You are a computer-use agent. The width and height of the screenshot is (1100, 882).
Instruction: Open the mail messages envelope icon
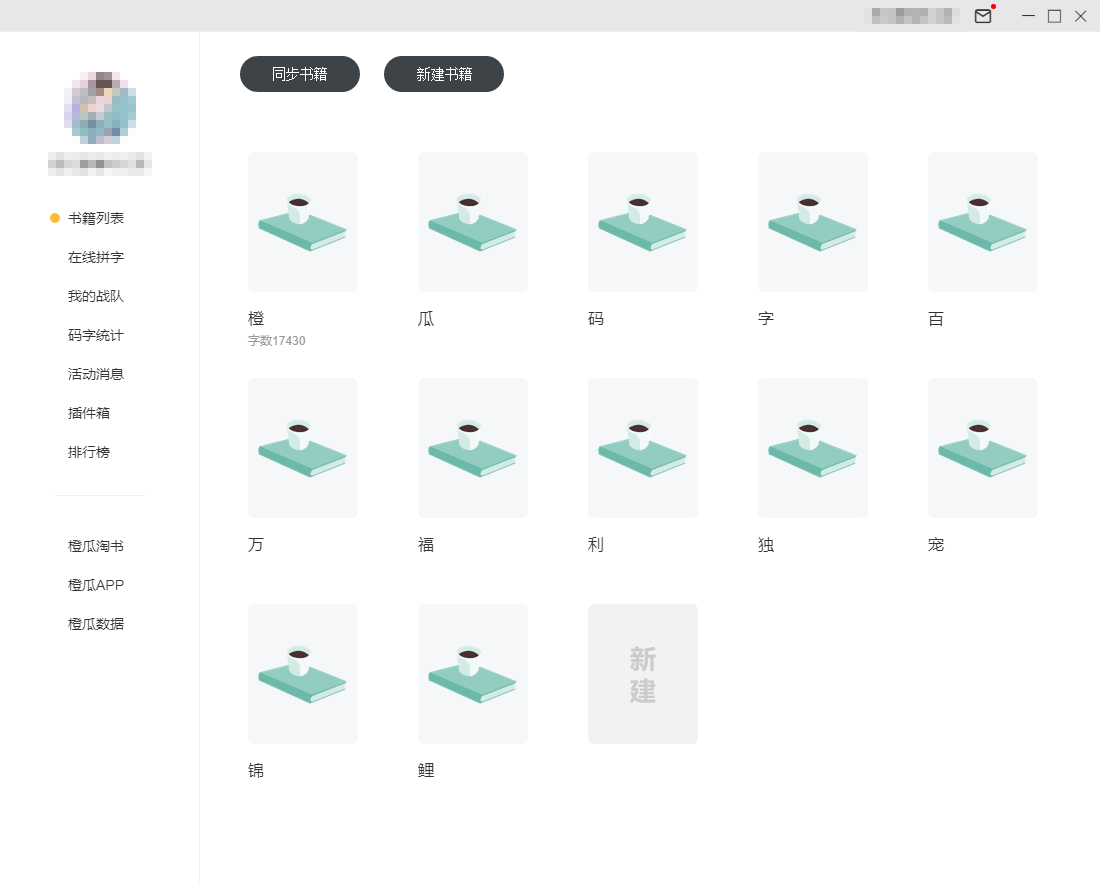point(983,16)
